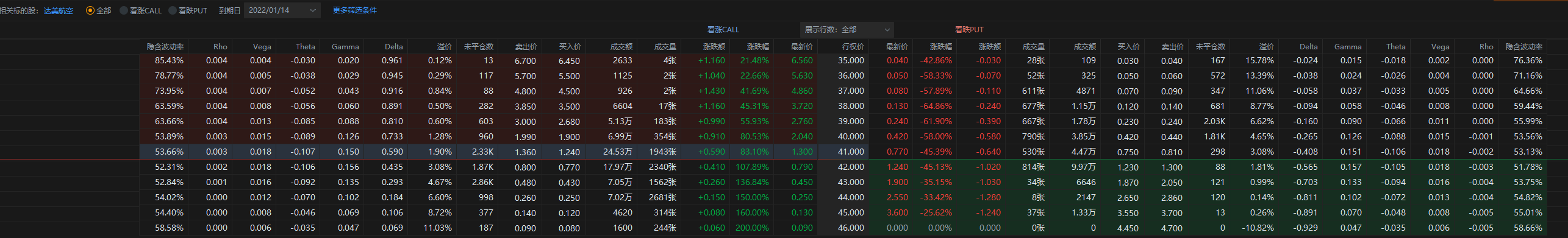Screen dimensions: 1568x238
Task: Click put open interest 1.81K
Action: point(1215,136)
